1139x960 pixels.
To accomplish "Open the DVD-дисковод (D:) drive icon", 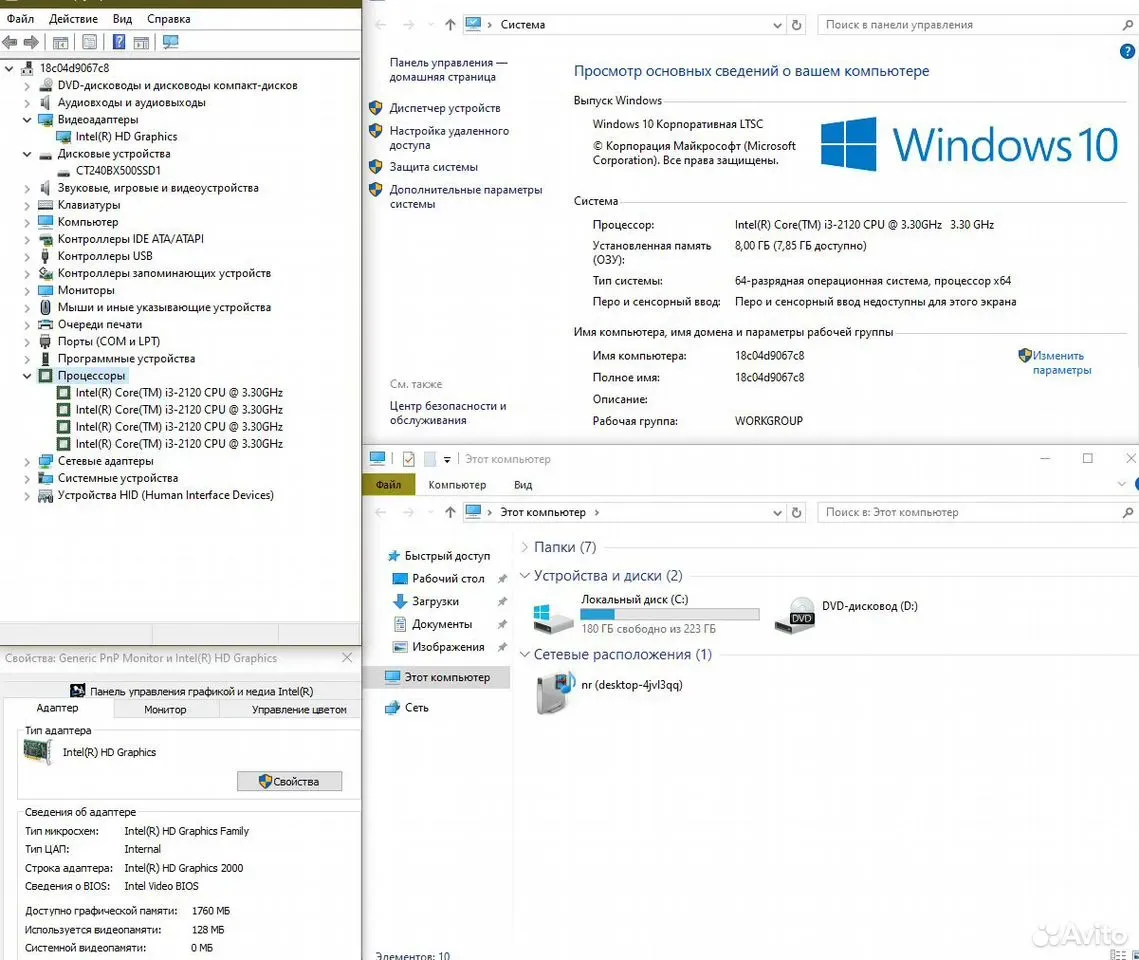I will pyautogui.click(x=795, y=616).
